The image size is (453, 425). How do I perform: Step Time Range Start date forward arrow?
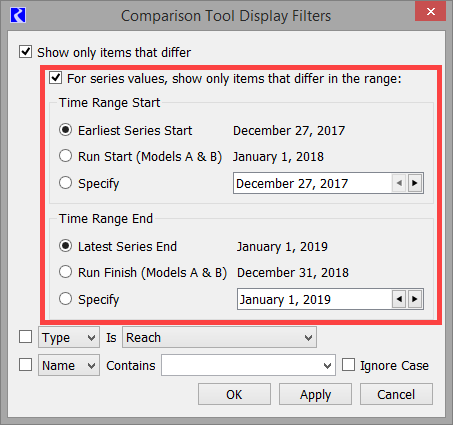click(x=414, y=183)
